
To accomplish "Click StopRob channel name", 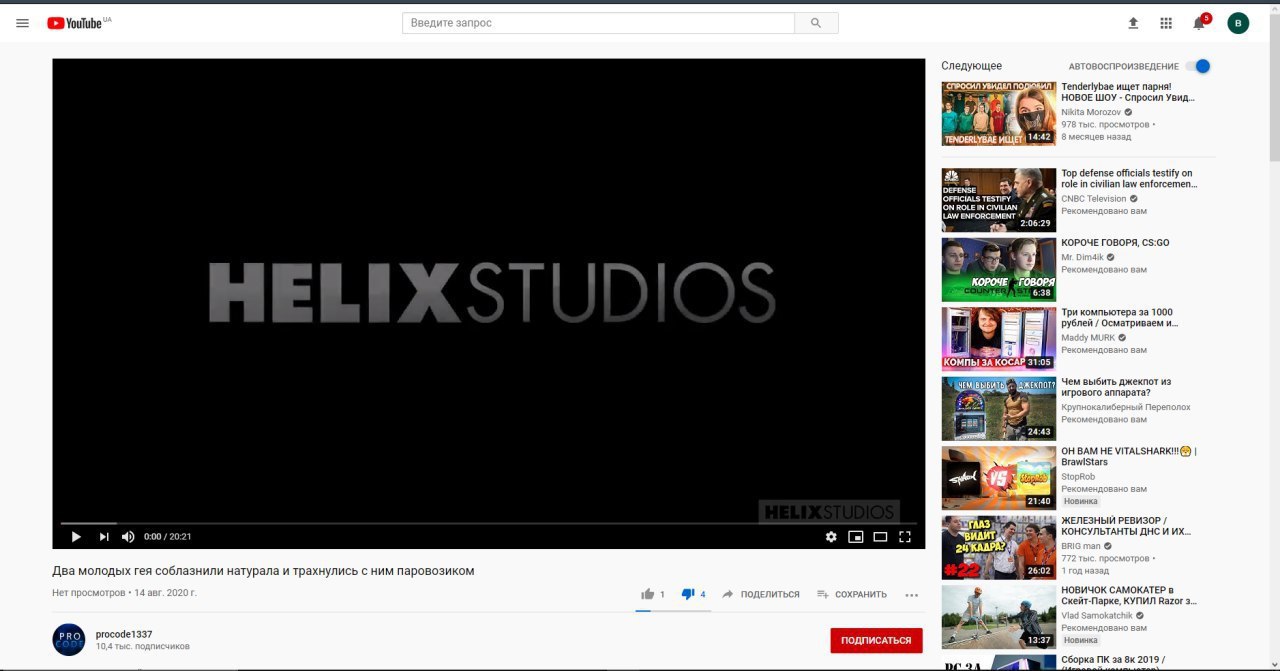I will tap(1078, 477).
